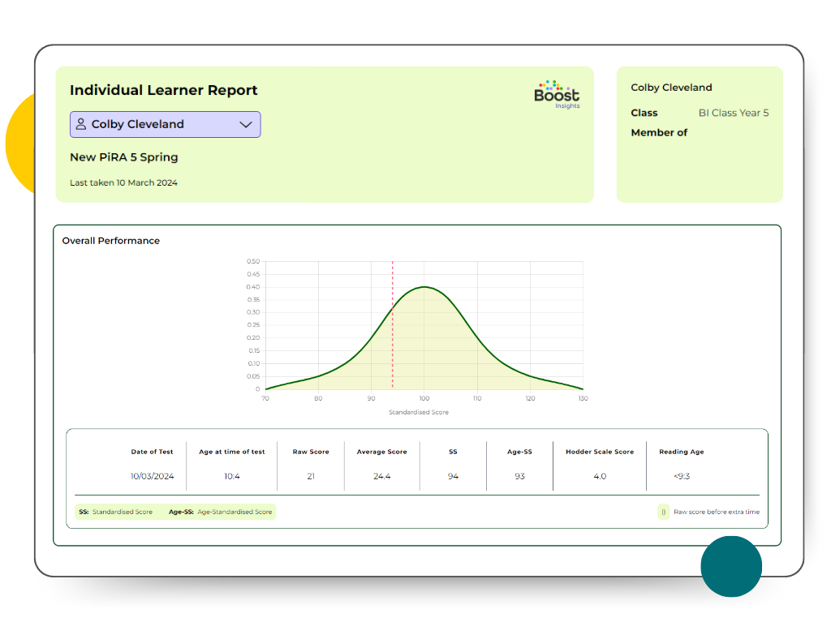
Task: Click the Individual Learner Report heading
Action: click(x=163, y=90)
